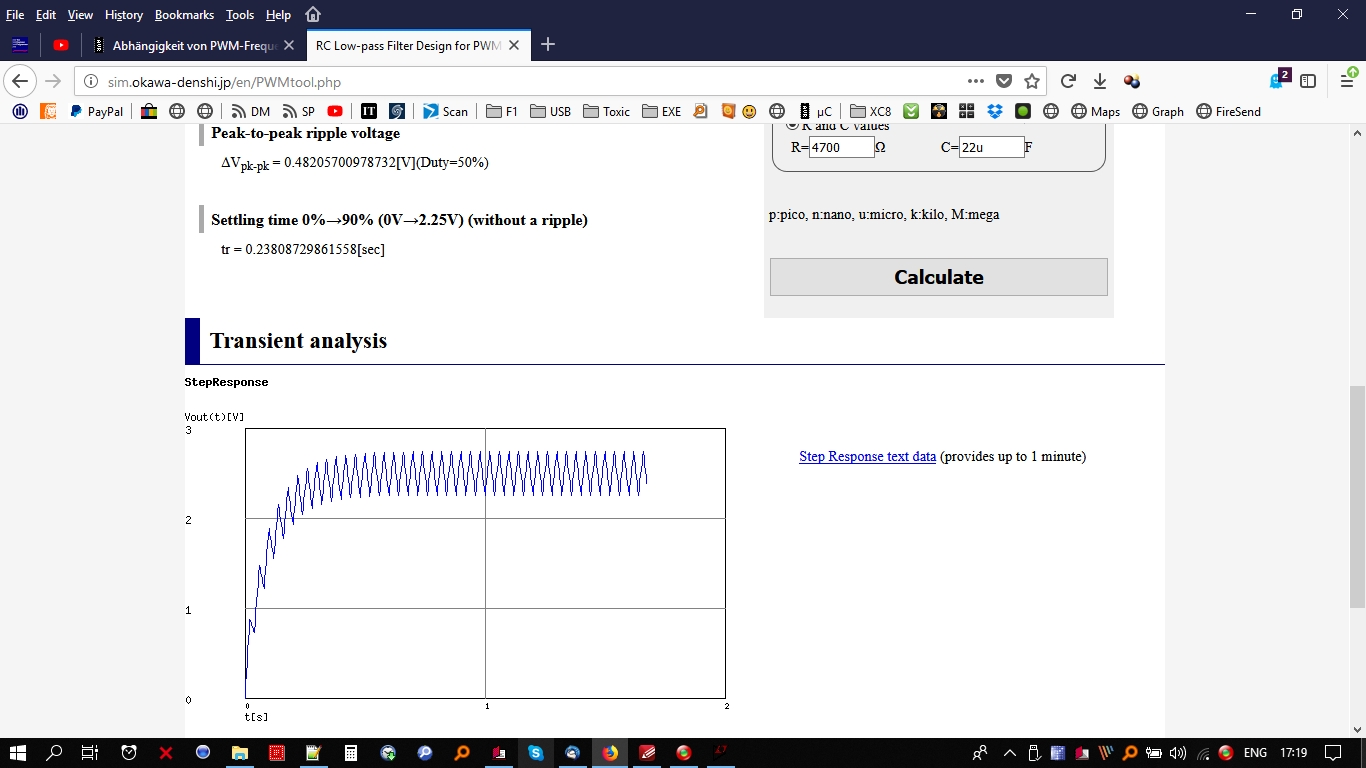Open the Dropbox bookmark icon
Viewport: 1366px width, 768px height.
[994, 112]
